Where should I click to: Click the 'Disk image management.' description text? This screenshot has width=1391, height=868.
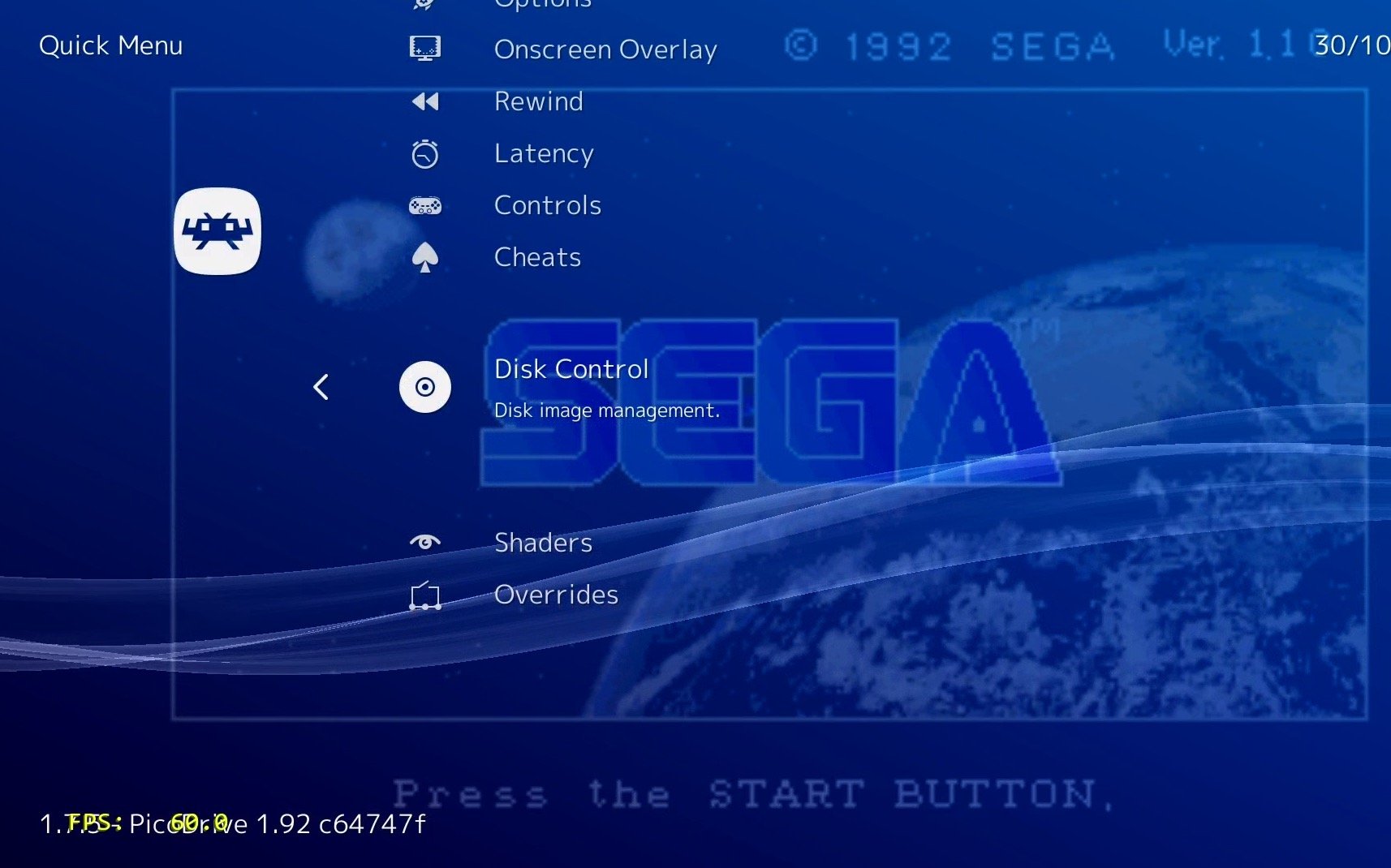pyautogui.click(x=607, y=410)
